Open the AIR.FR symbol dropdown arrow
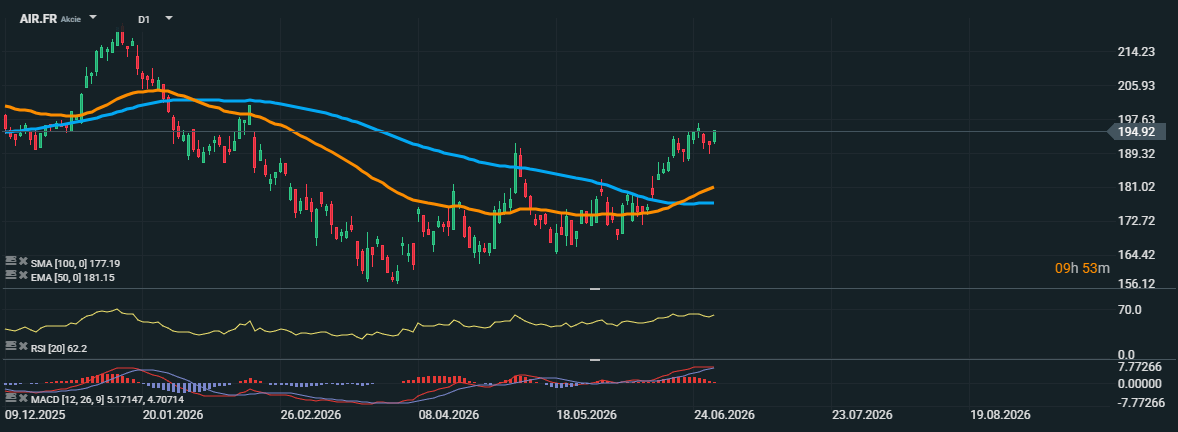 point(92,17)
